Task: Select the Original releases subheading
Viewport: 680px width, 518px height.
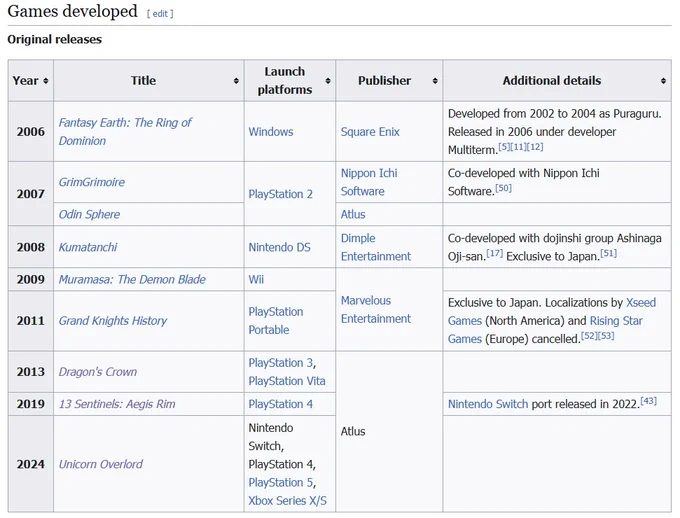Action: coord(55,39)
